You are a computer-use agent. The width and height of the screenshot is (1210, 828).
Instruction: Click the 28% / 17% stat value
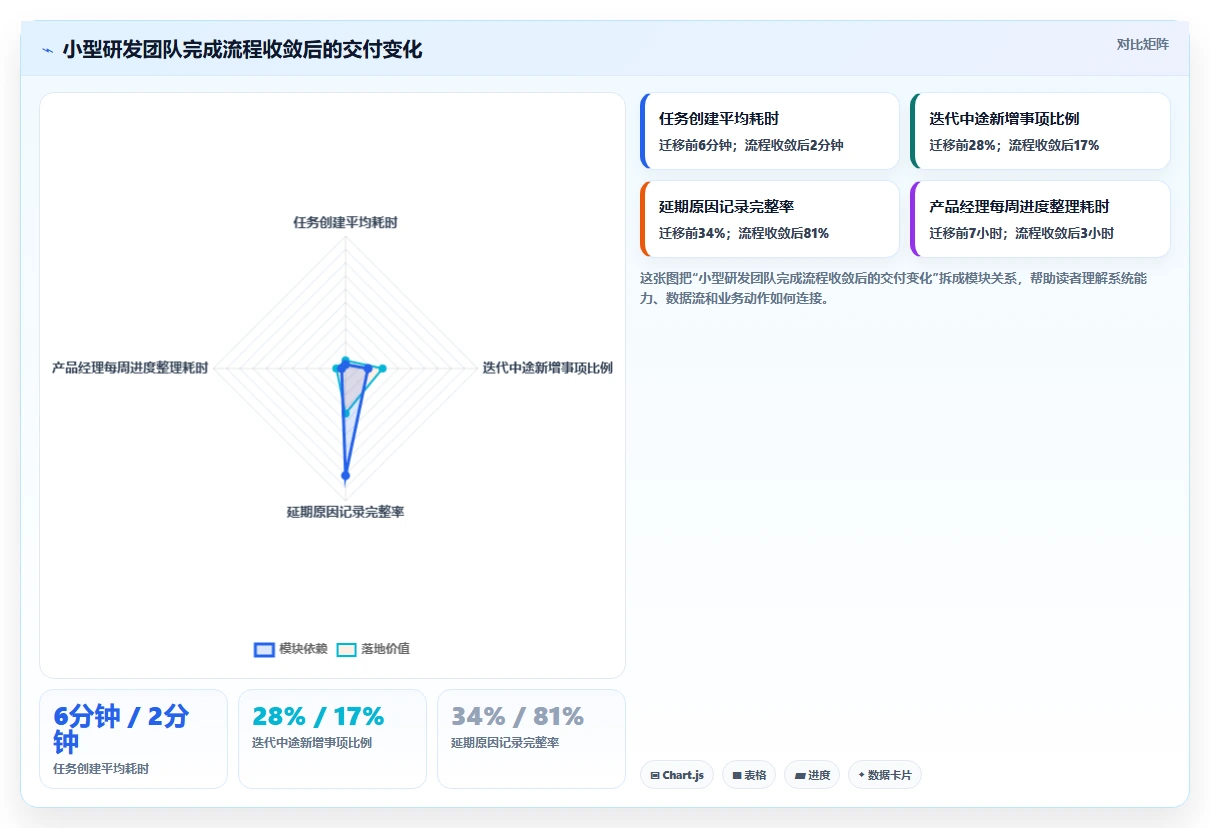(x=318, y=716)
